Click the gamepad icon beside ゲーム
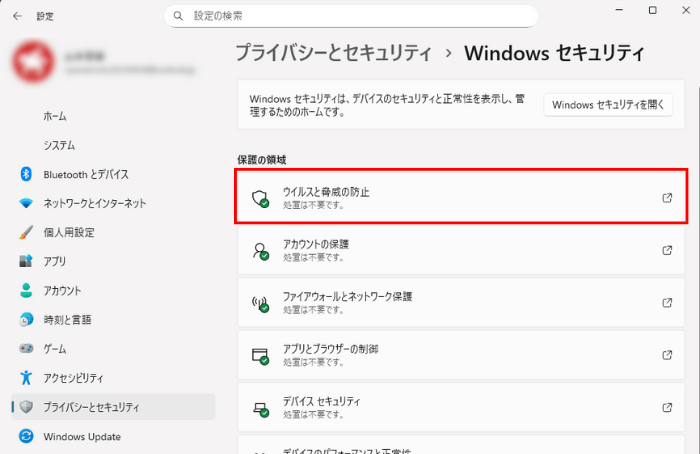 tap(26, 348)
